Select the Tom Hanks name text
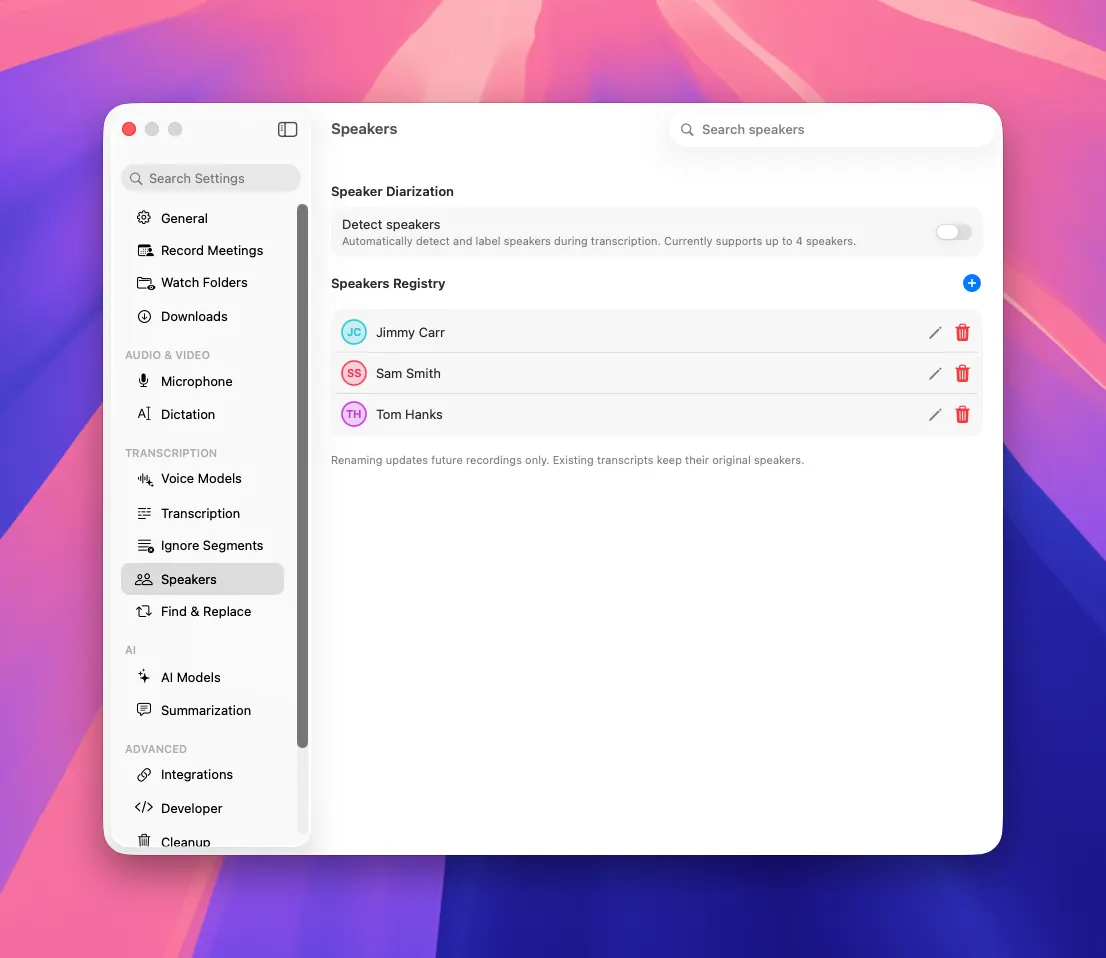The height and width of the screenshot is (958, 1106). tap(409, 414)
